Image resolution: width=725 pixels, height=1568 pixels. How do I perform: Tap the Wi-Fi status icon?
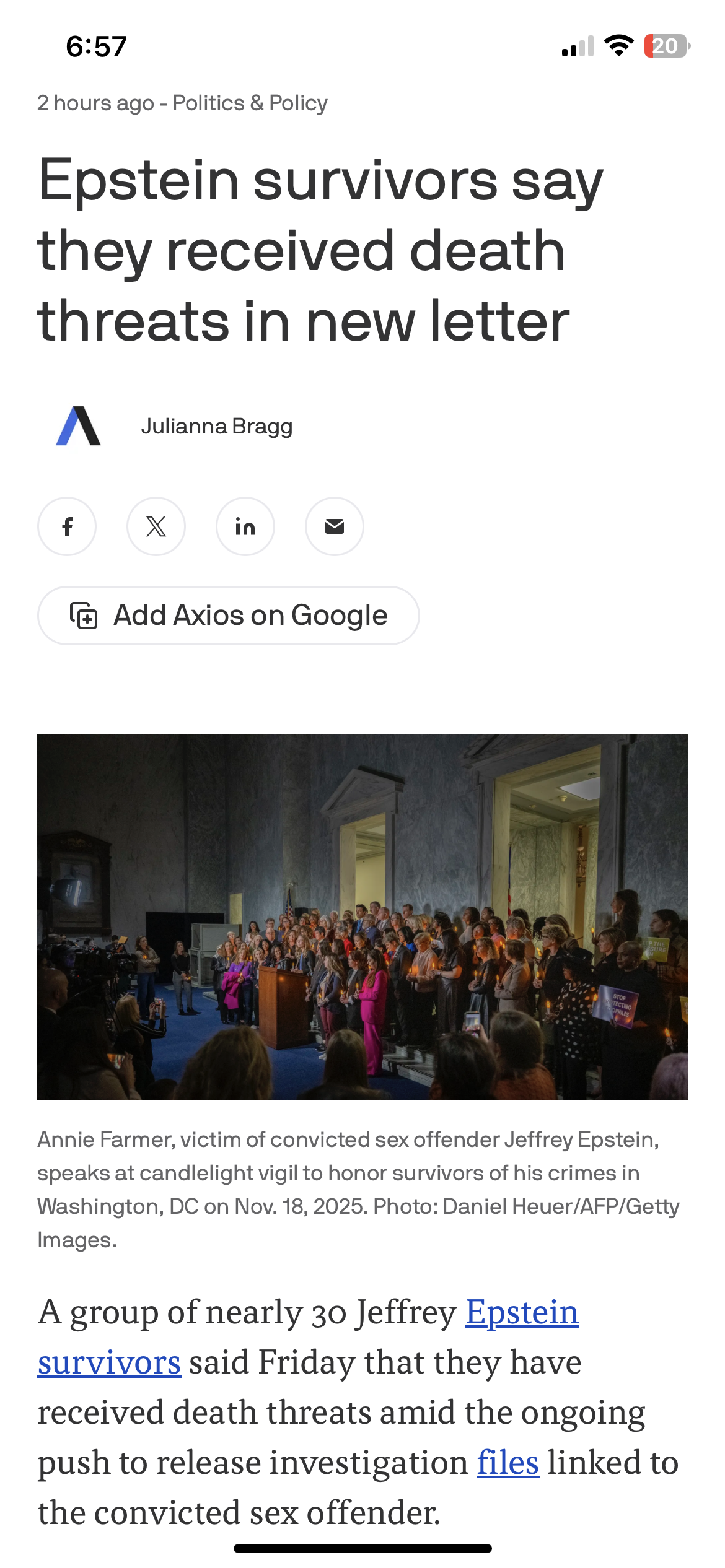(x=618, y=46)
